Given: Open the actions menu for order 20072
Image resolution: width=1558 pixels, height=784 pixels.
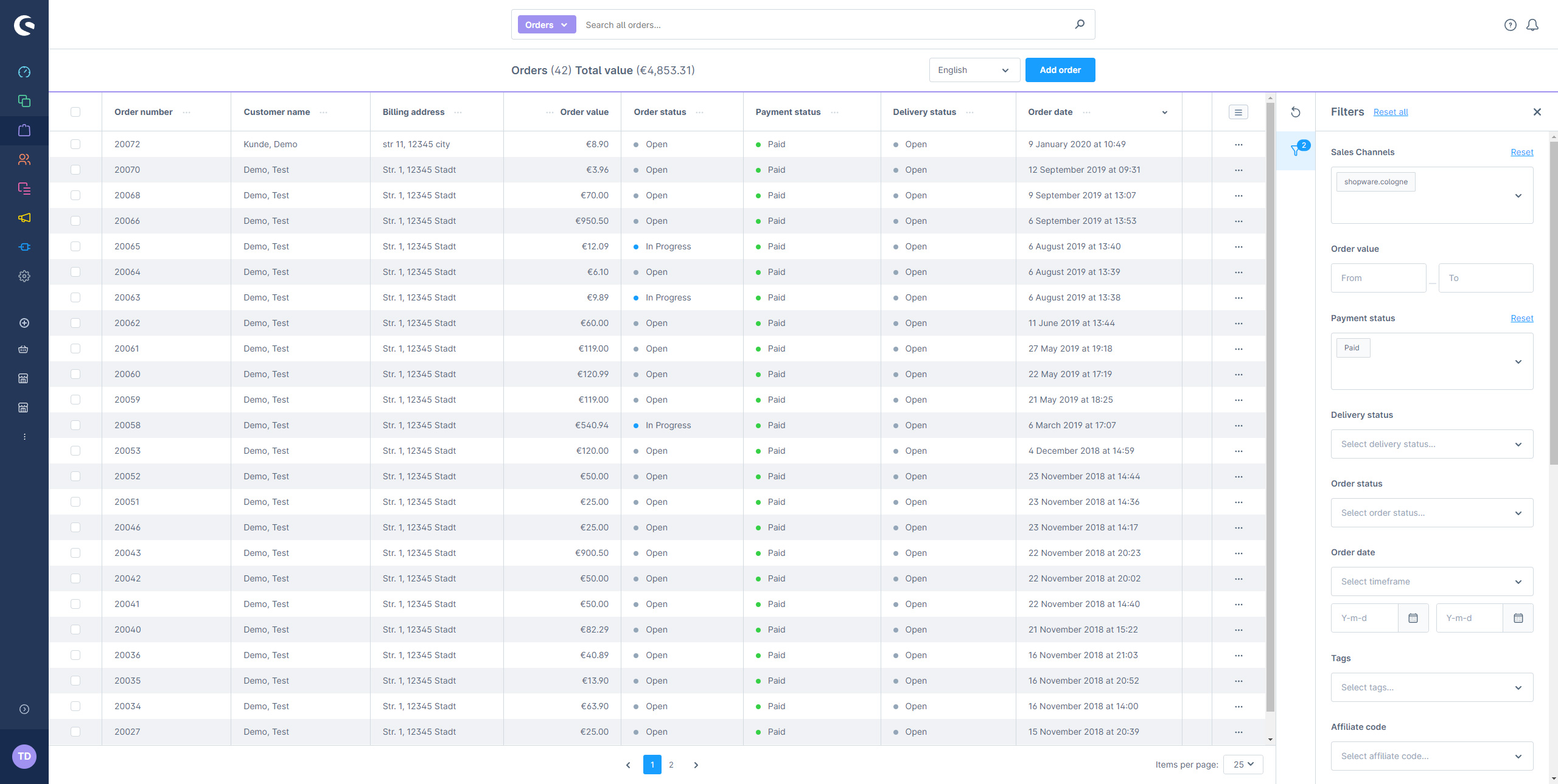Looking at the screenshot, I should (1238, 145).
